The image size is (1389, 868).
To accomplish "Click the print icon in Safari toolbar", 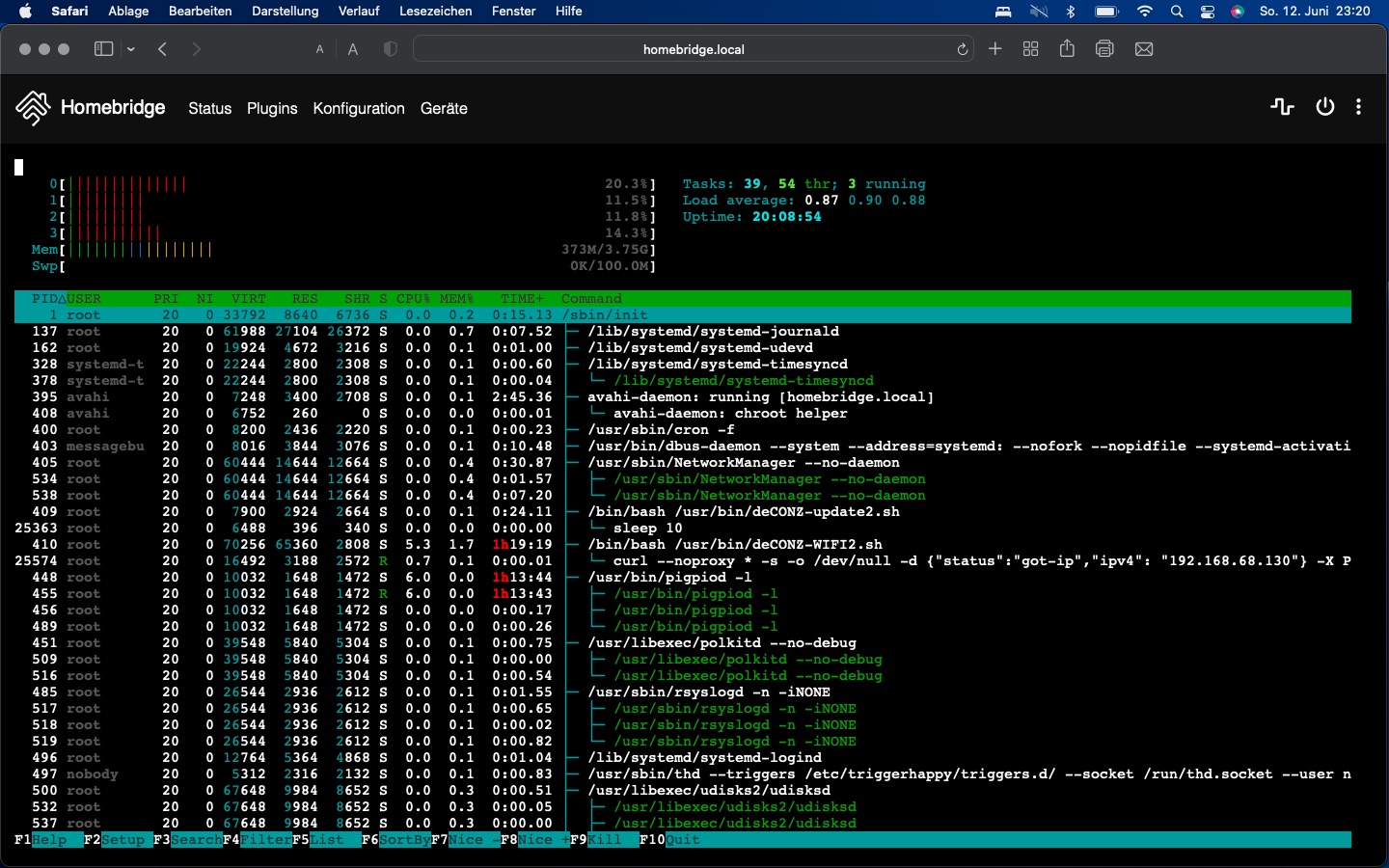I will 1104,49.
